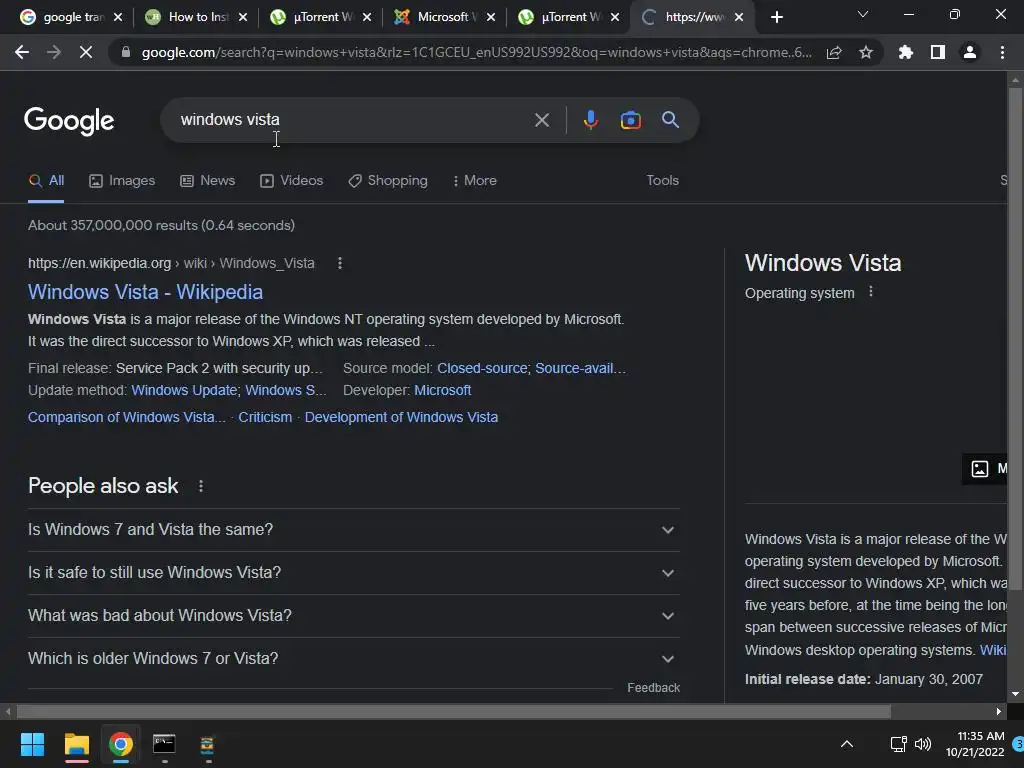Open the More search filters dropdown
1024x768 pixels.
(x=475, y=181)
